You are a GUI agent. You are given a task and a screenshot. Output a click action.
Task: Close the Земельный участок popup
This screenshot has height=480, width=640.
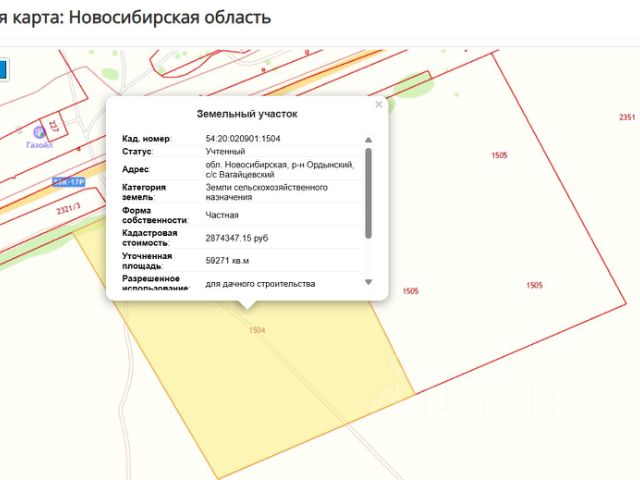coord(379,104)
